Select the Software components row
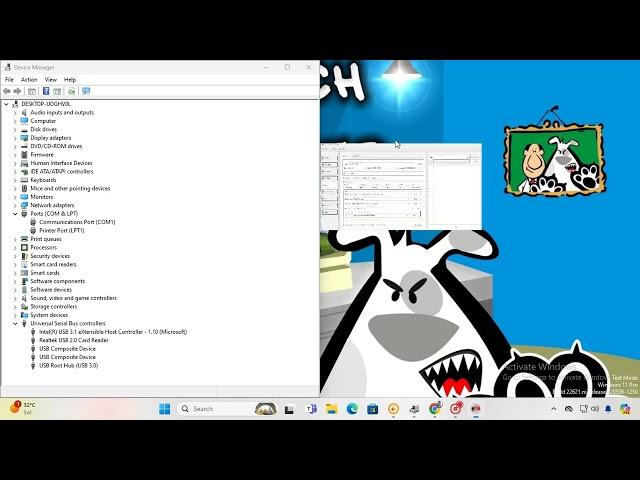Viewport: 640px width, 480px height. click(x=58, y=281)
